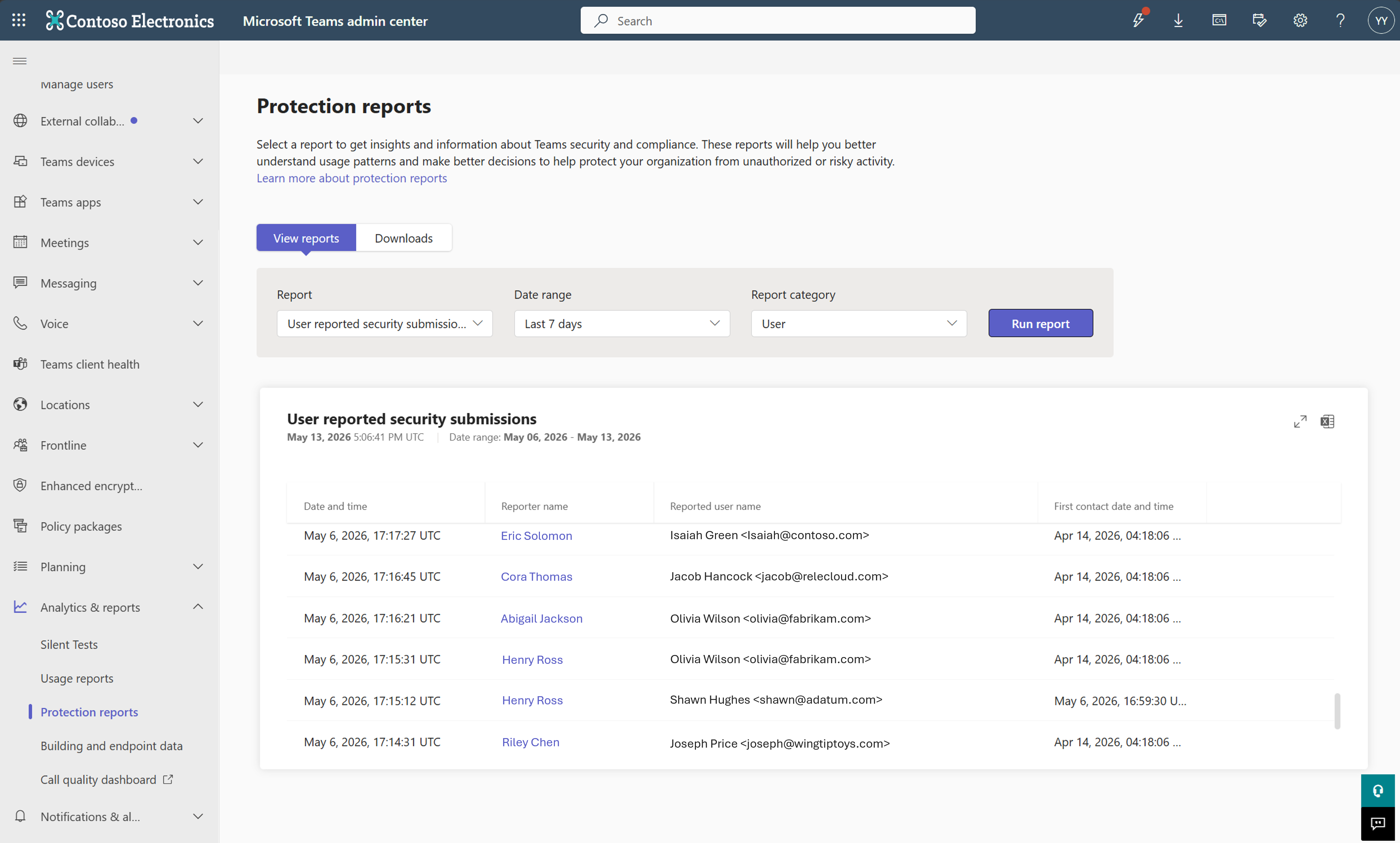Click Shawn Hughes <shawn@adatum.com> cell

tap(776, 700)
